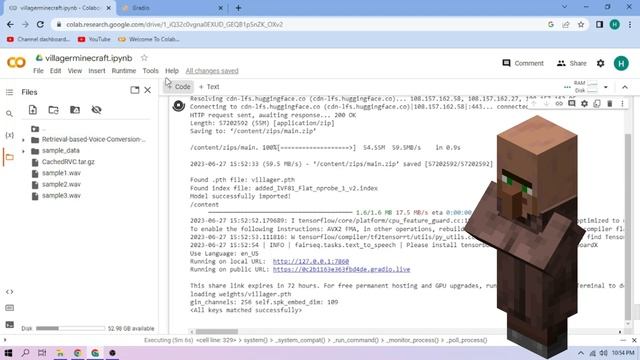
Task: Open Channel dashboard bookmark
Action: point(38,39)
